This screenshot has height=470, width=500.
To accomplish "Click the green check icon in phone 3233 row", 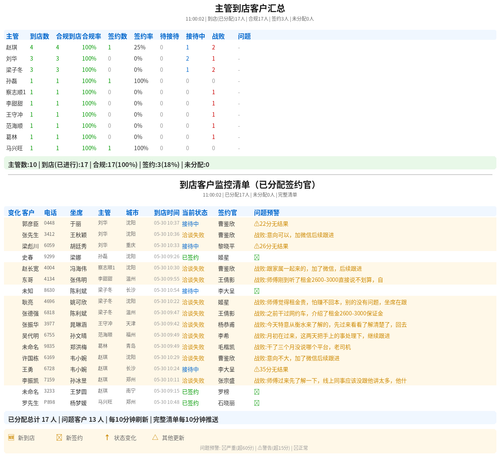I will [x=257, y=392].
